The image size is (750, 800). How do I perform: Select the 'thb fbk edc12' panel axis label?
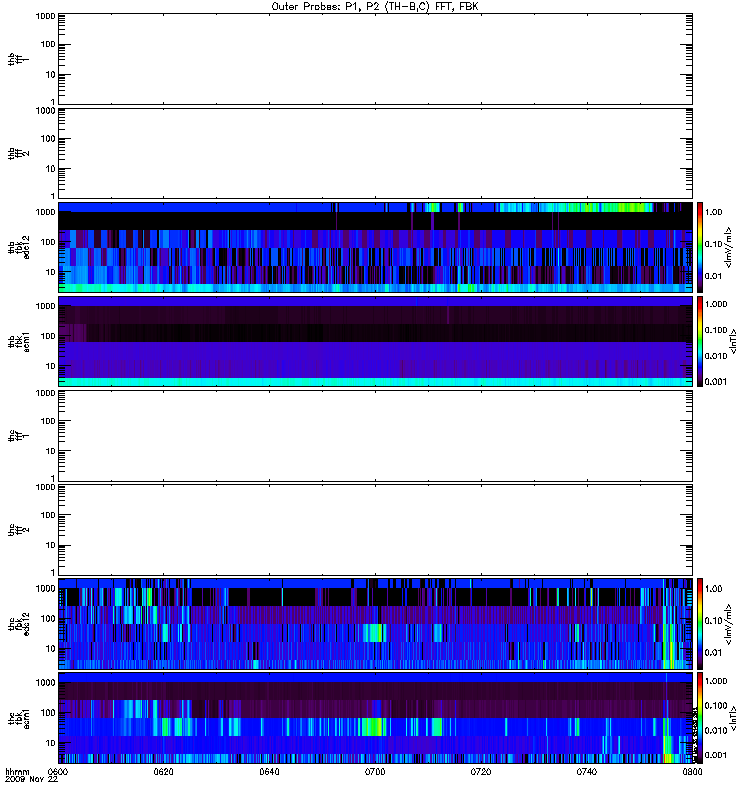tap(18, 247)
